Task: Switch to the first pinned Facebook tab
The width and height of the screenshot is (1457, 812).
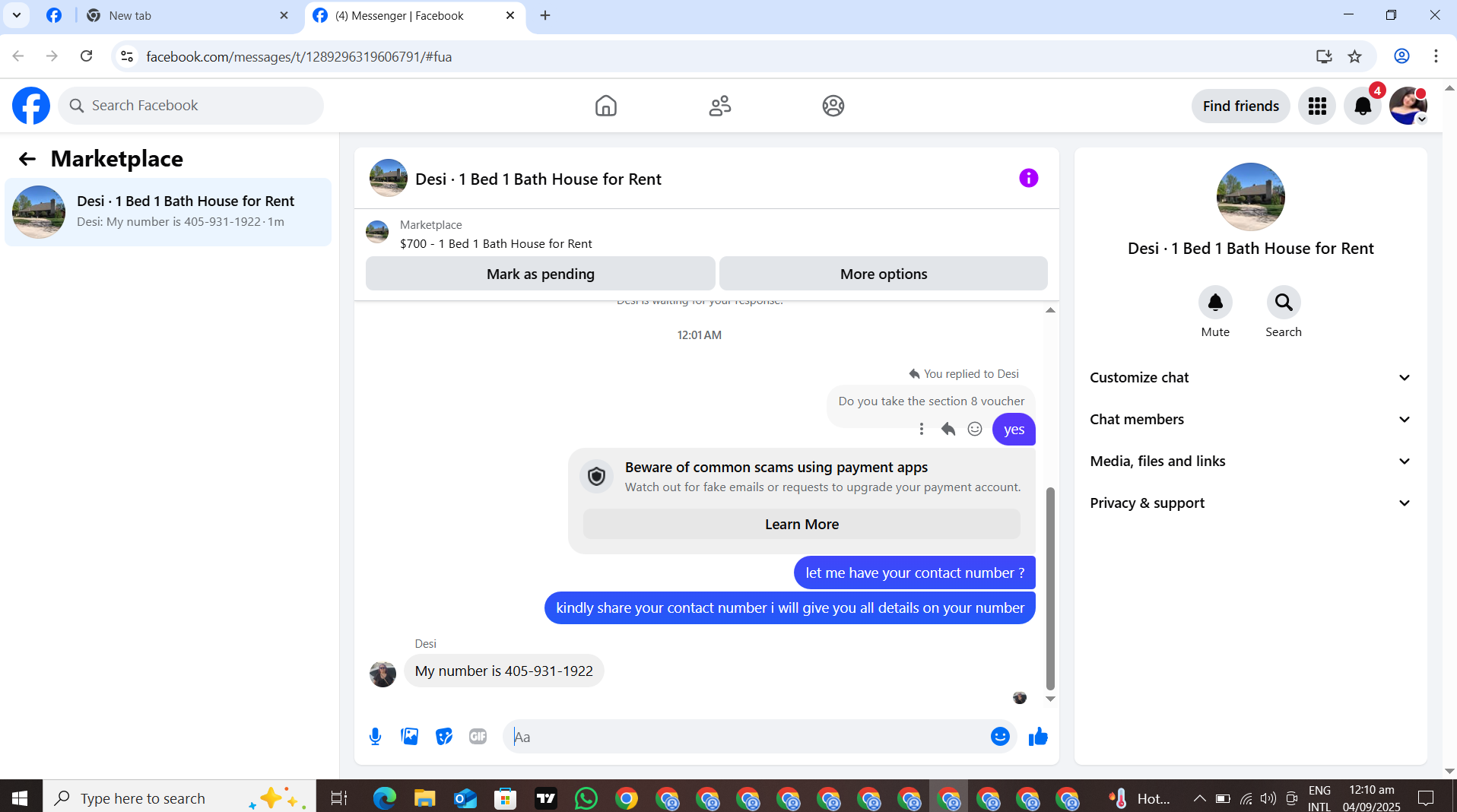Action: (54, 16)
